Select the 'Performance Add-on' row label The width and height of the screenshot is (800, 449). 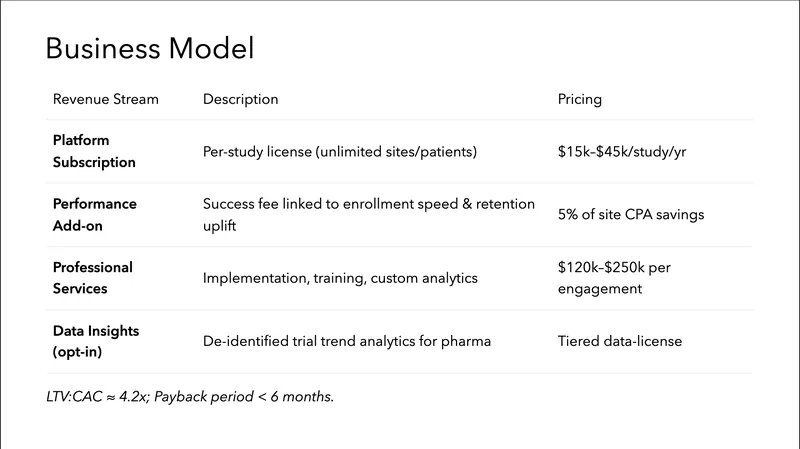pos(94,214)
